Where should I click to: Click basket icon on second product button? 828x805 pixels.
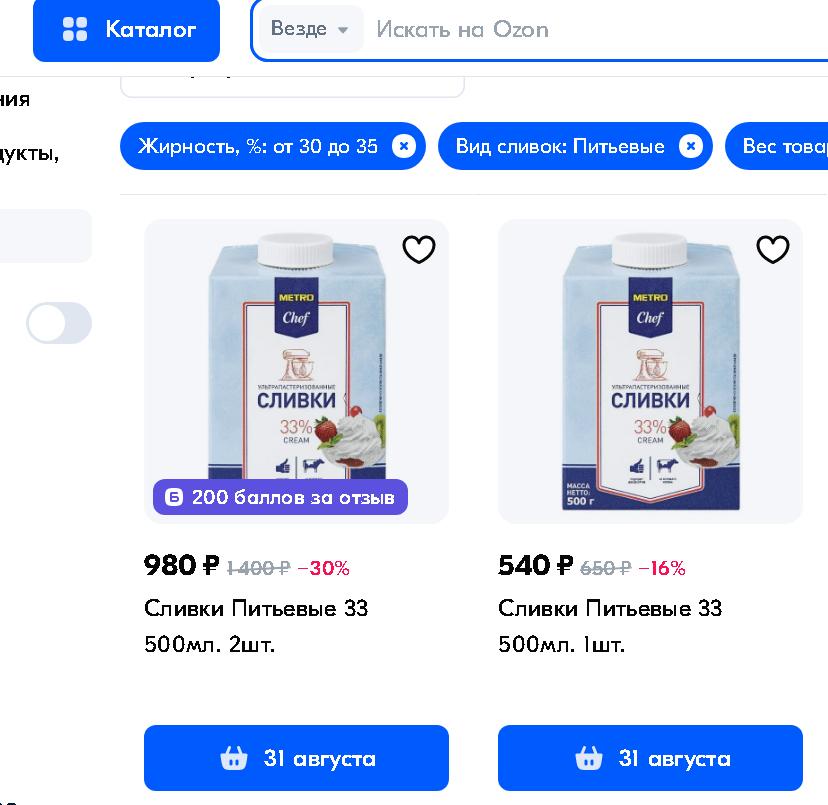tap(588, 759)
